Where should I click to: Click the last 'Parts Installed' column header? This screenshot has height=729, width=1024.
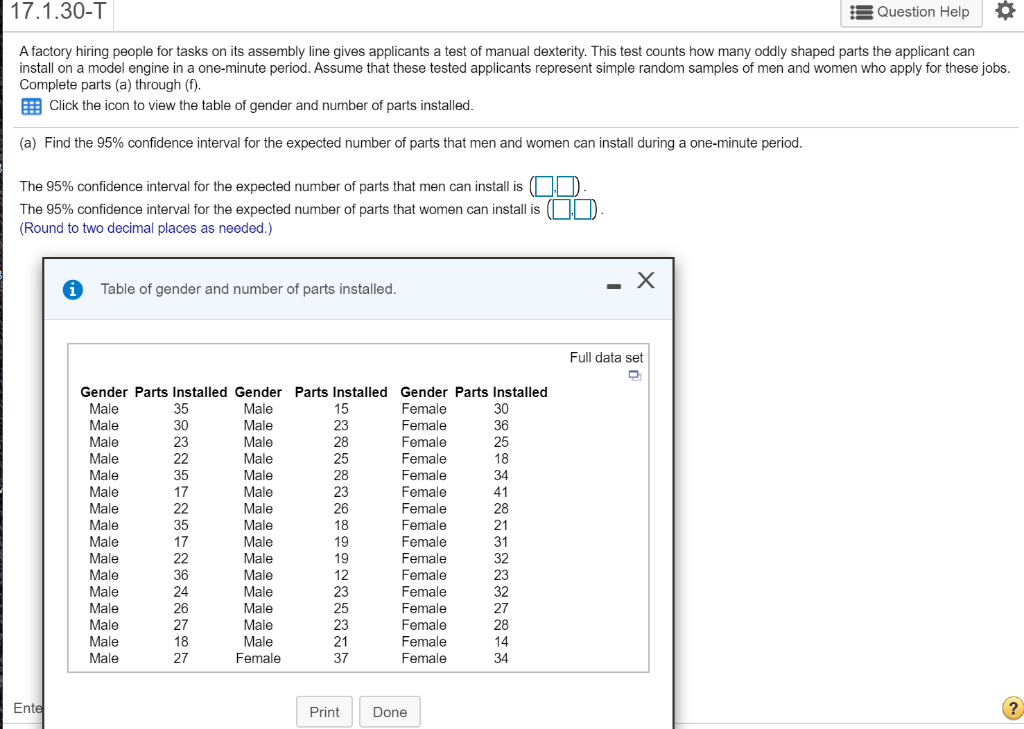(501, 392)
